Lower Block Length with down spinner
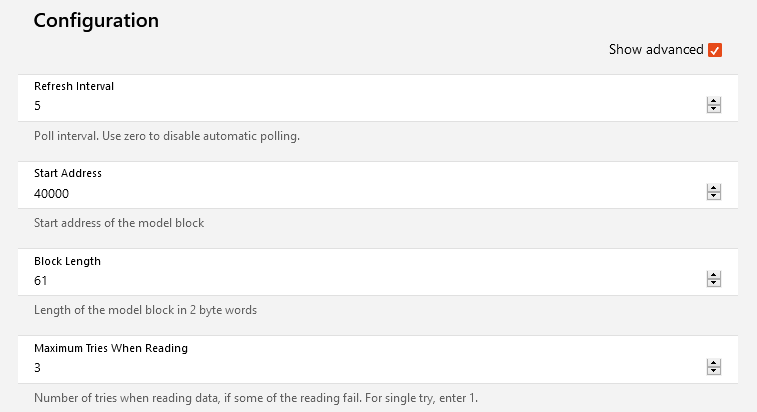The width and height of the screenshot is (757, 412). (714, 285)
